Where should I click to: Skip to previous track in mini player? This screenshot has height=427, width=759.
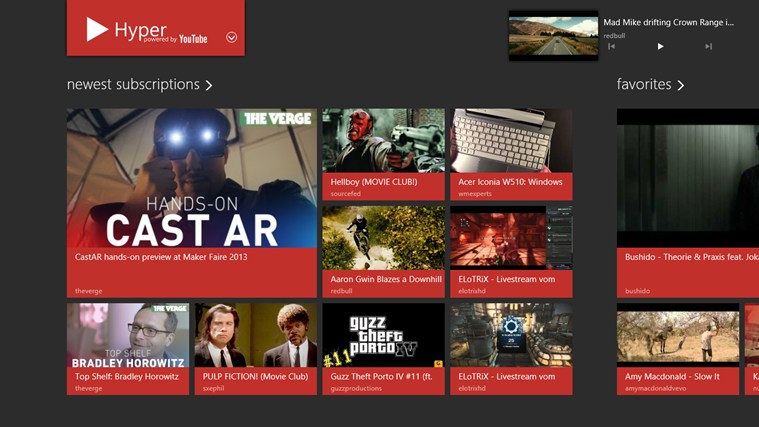[611, 46]
